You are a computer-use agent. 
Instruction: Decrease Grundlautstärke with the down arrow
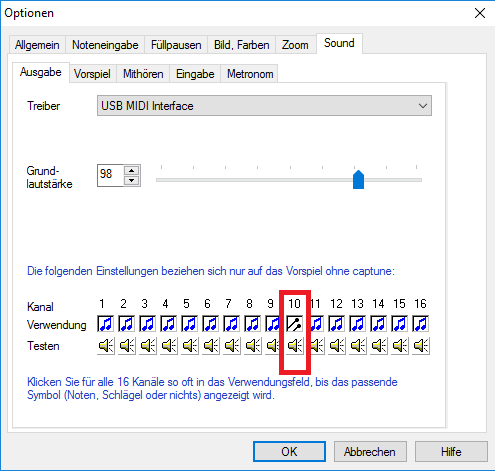coord(132,180)
